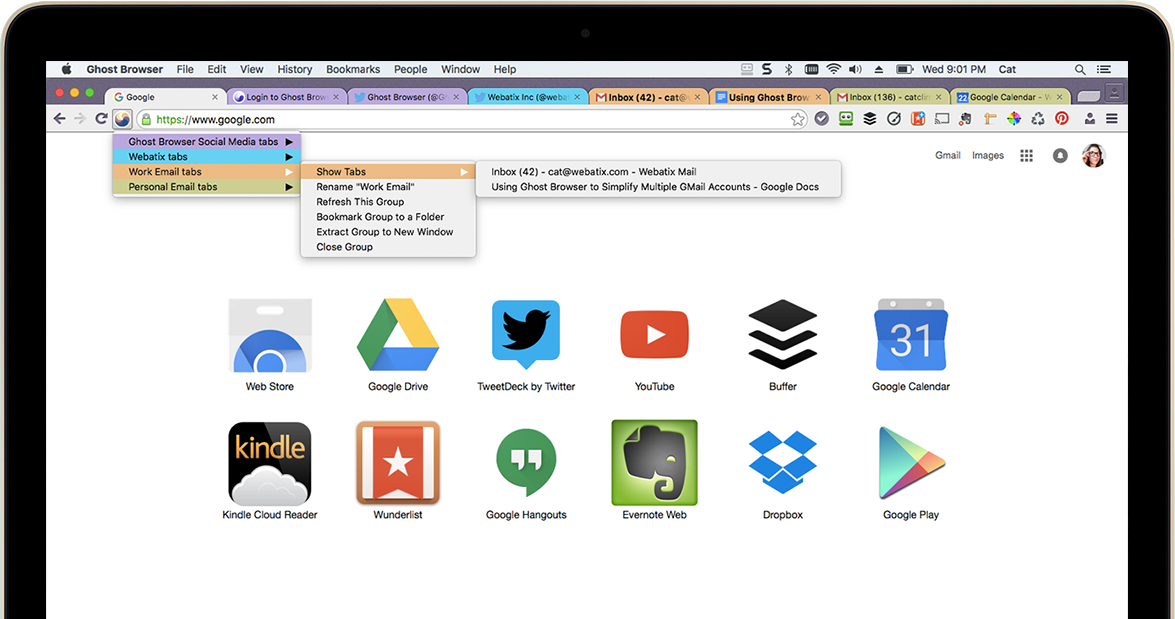Bookmark this page with the star icon

(x=797, y=119)
